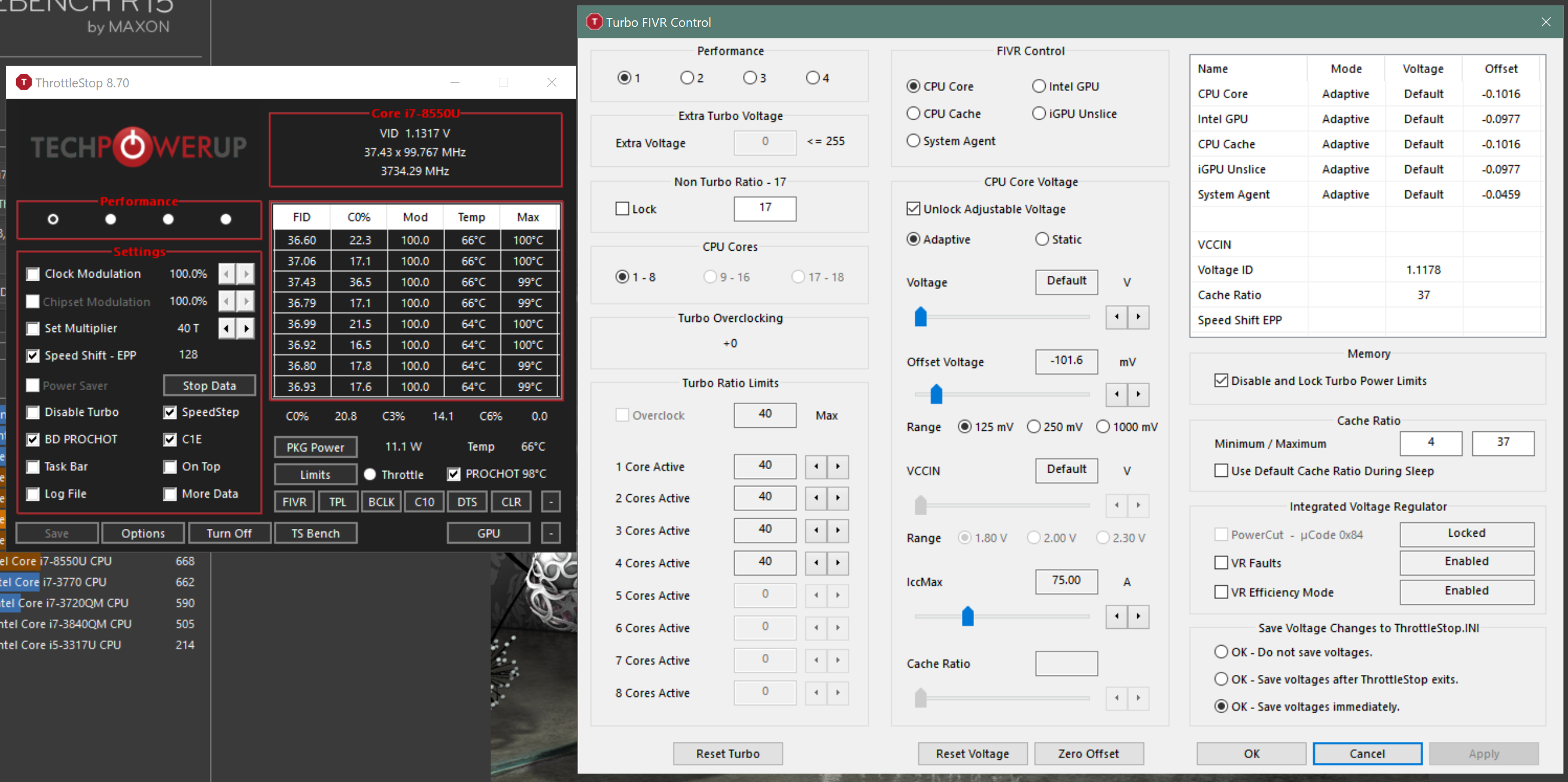The image size is (1568, 782).
Task: Click the IccMax left arrow button
Action: click(1116, 616)
